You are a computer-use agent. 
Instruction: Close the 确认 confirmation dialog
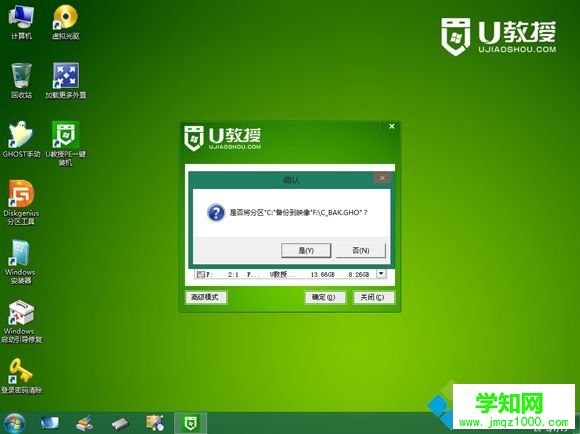[x=382, y=178]
